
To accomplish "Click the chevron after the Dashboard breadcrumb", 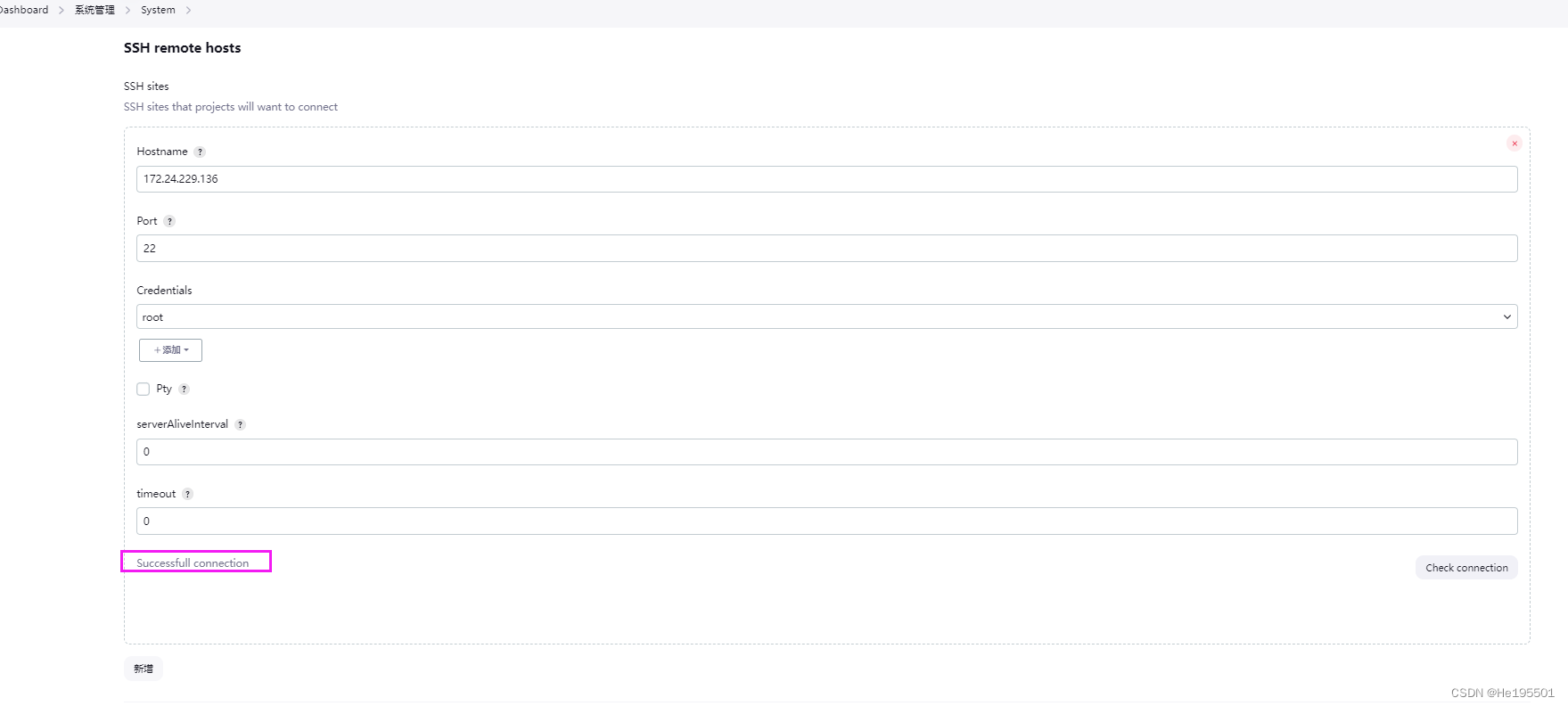I will pos(62,11).
